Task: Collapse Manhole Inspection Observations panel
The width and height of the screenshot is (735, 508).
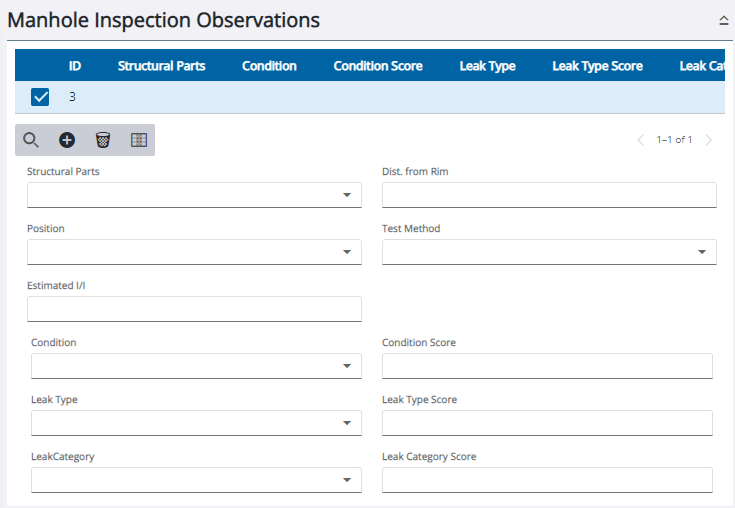Action: pos(723,20)
